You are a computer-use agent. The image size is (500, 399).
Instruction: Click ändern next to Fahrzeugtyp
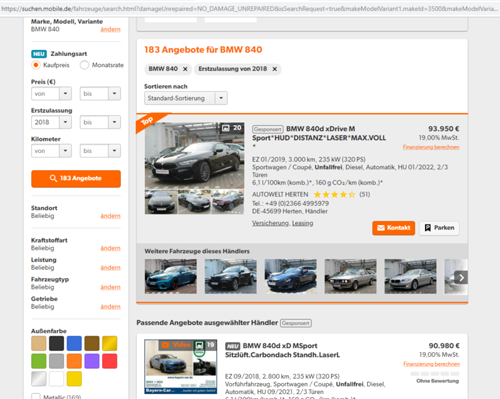[110, 287]
